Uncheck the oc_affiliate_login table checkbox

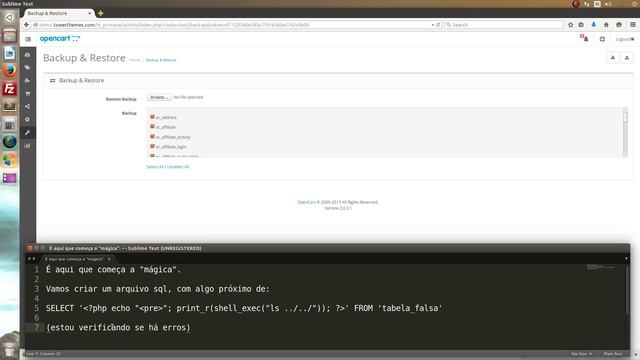click(x=152, y=146)
